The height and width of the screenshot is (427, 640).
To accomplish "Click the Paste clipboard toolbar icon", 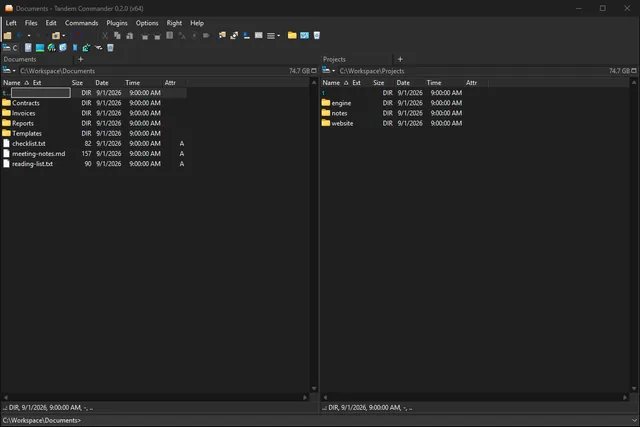I will (129, 36).
